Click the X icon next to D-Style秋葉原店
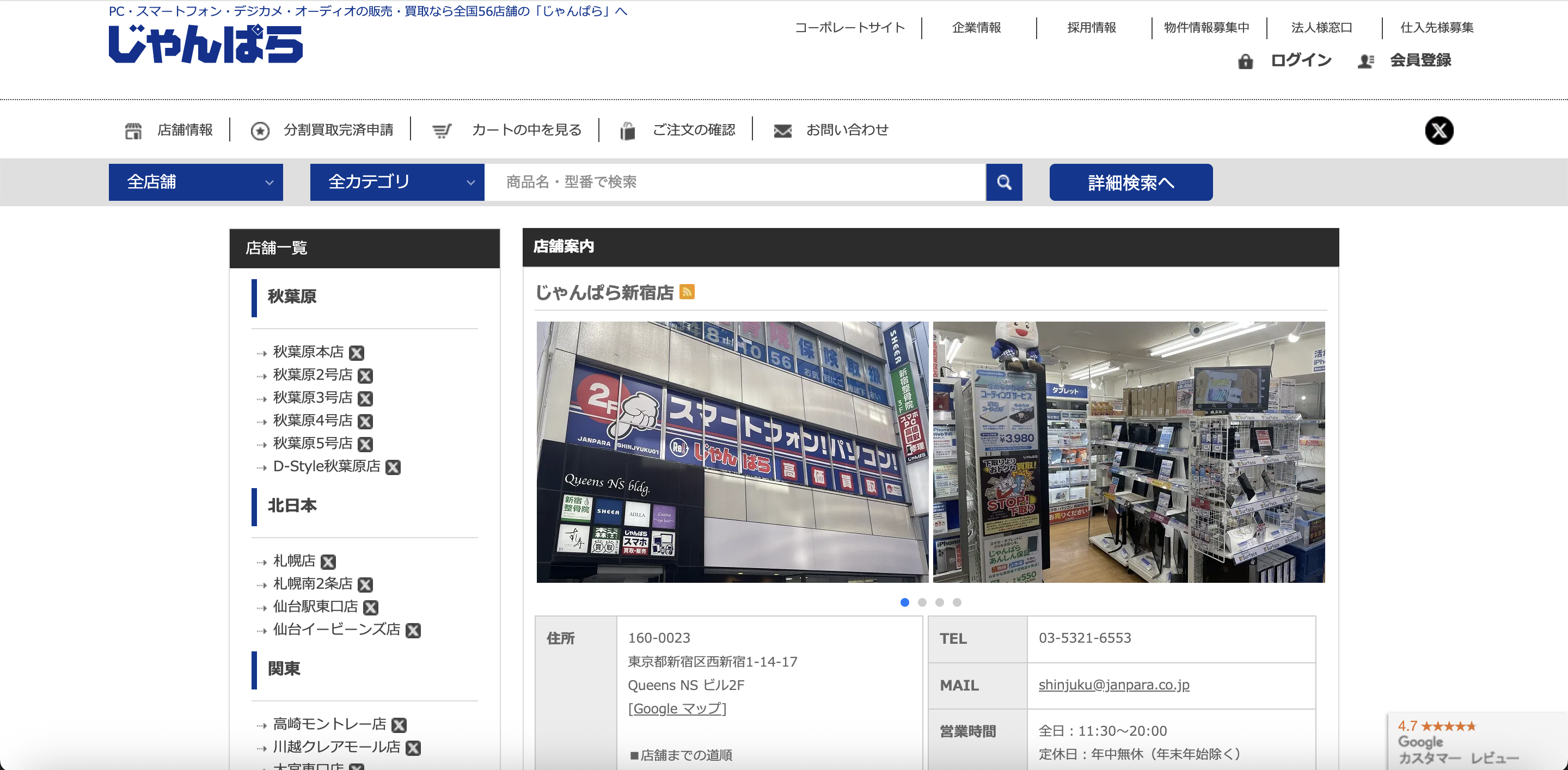The height and width of the screenshot is (770, 1568). pos(393,467)
